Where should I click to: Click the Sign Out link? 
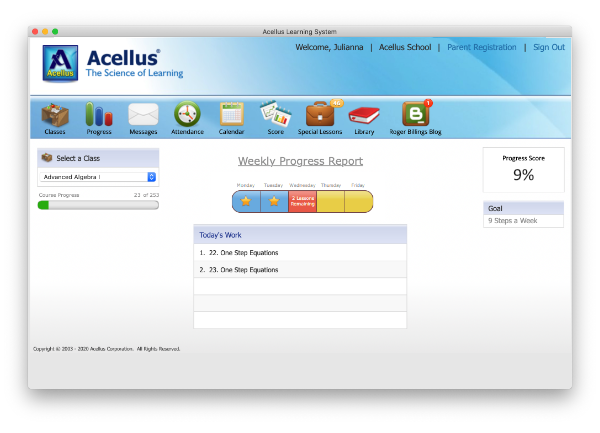[x=549, y=47]
